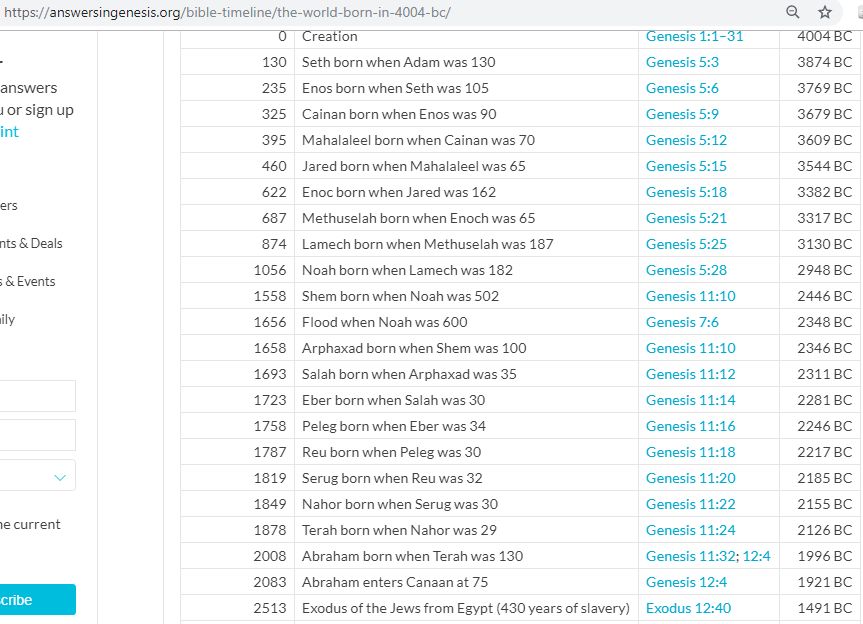
Task: Click the 12:4 link in Abraham born row
Action: 756,556
